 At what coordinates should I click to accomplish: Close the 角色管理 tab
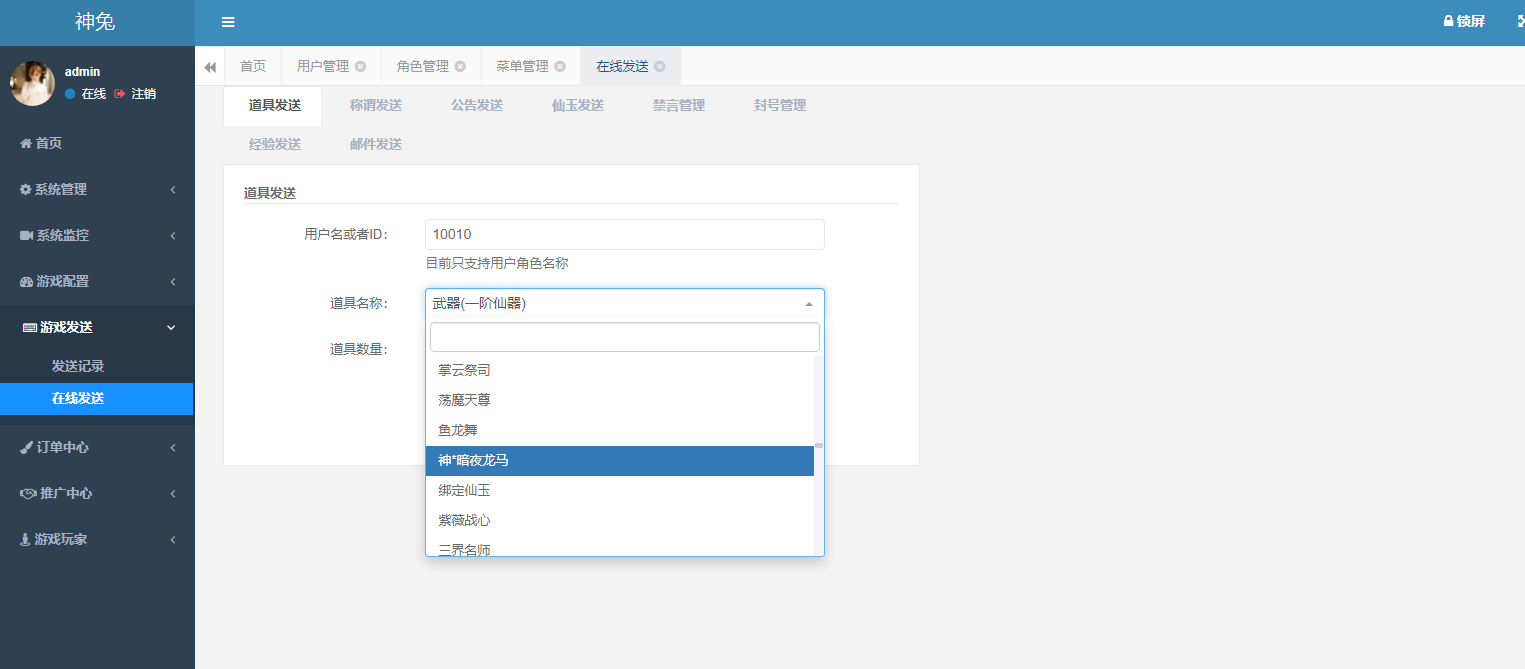(x=460, y=67)
